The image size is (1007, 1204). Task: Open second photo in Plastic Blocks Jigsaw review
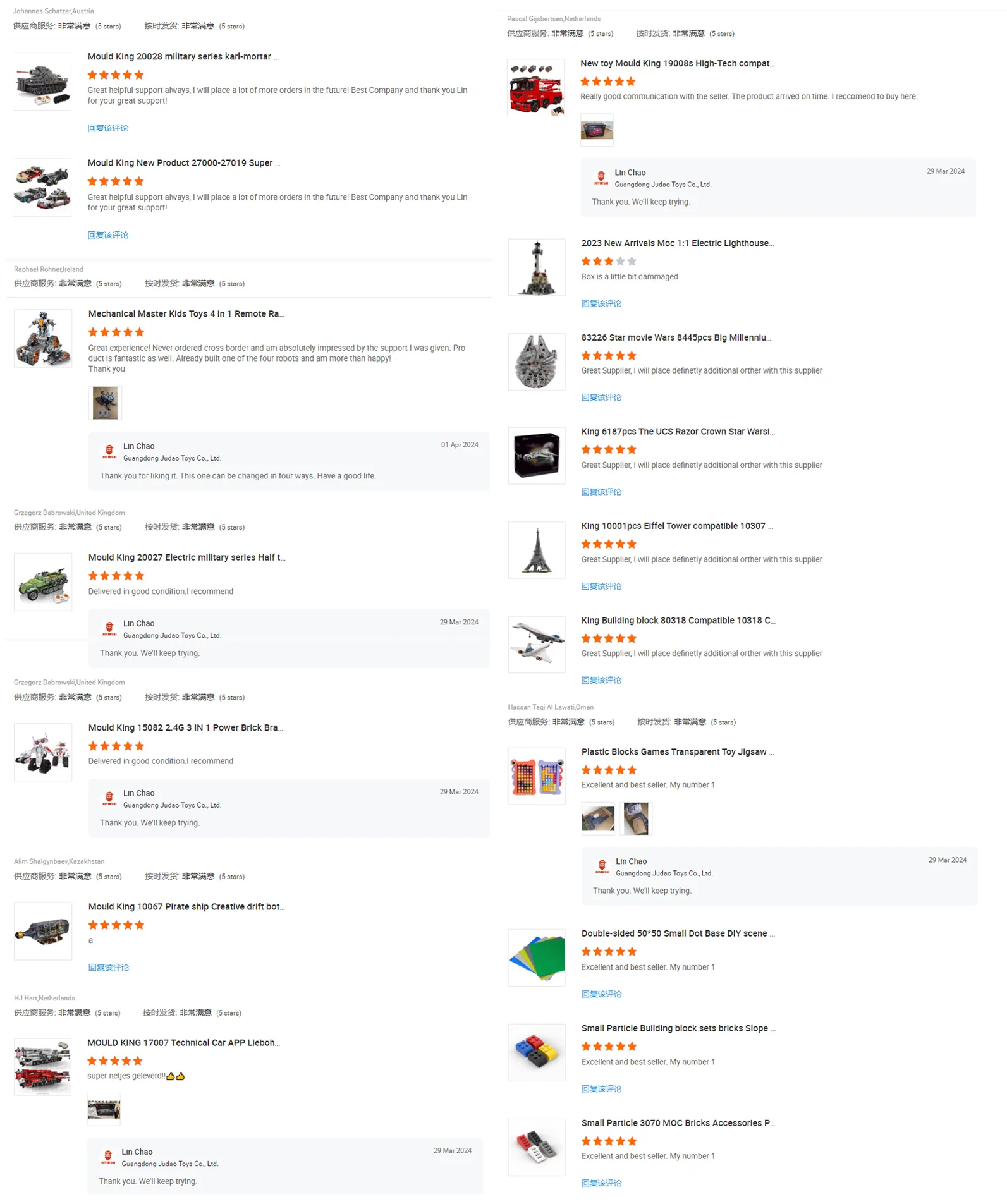635,818
